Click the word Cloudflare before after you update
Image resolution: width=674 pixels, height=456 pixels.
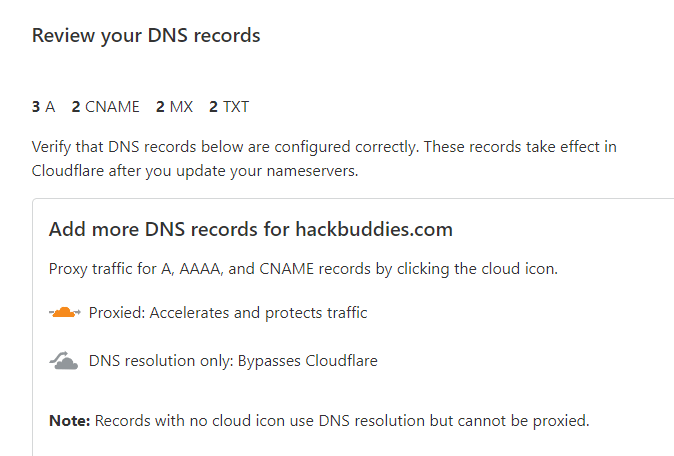tap(68, 171)
